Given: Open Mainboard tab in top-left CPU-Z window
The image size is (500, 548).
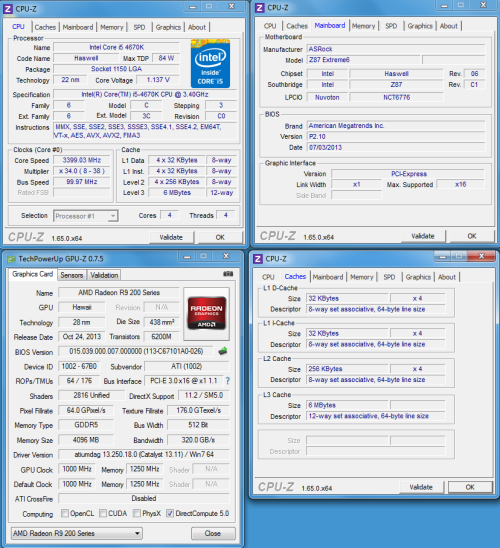Looking at the screenshot, I should tap(78, 27).
